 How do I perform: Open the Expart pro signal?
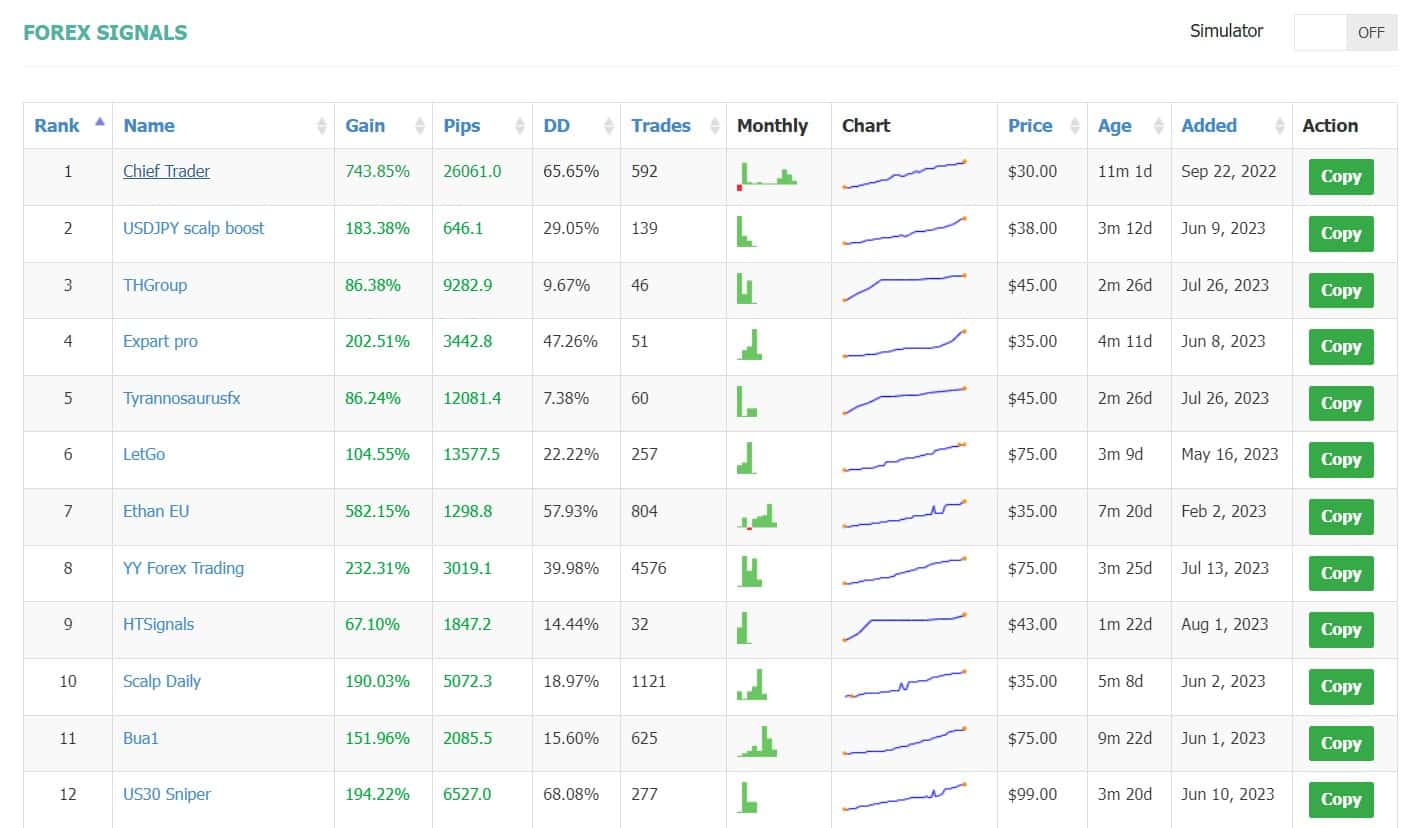[x=160, y=341]
